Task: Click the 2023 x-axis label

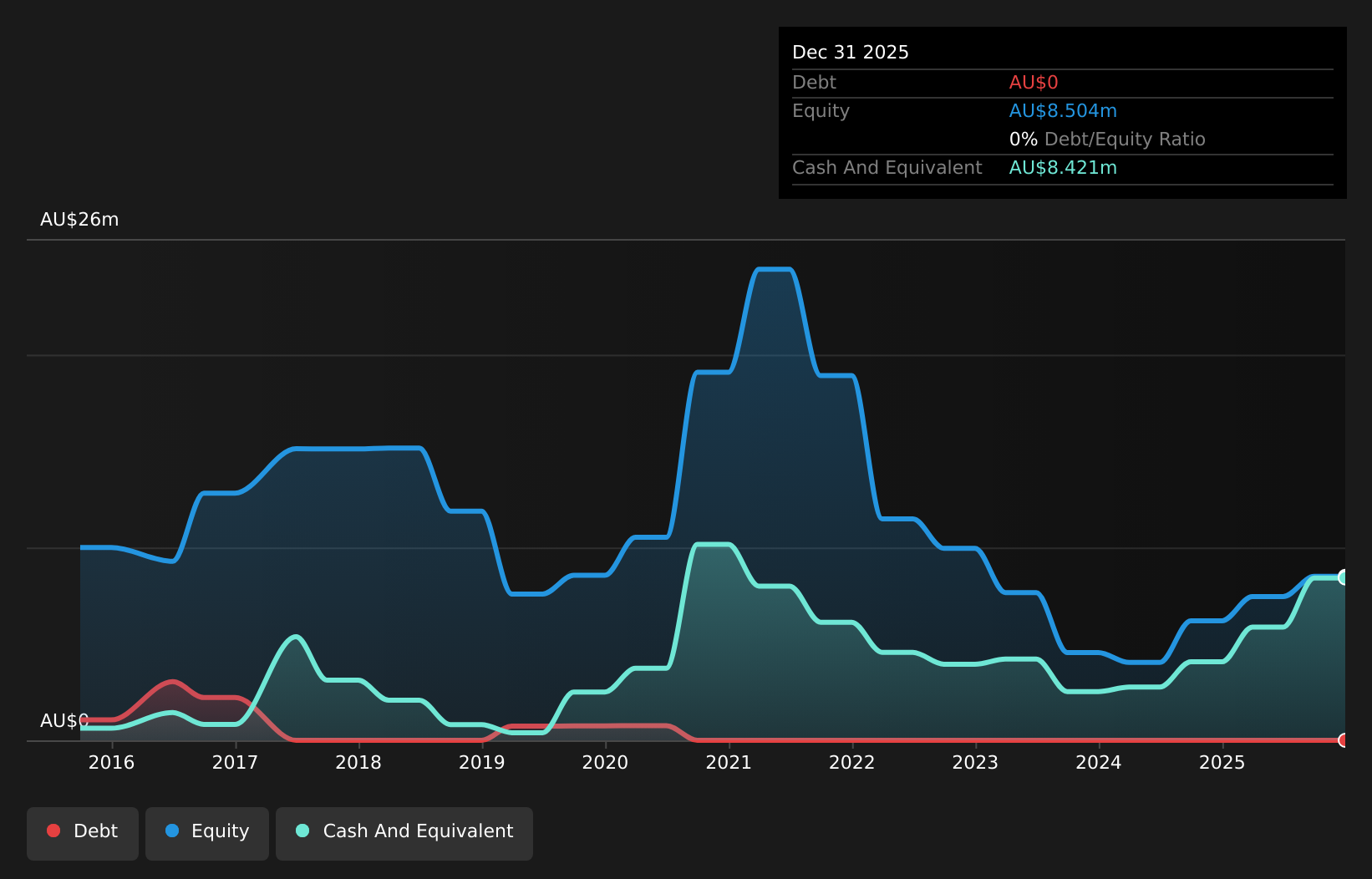Action: 975,762
